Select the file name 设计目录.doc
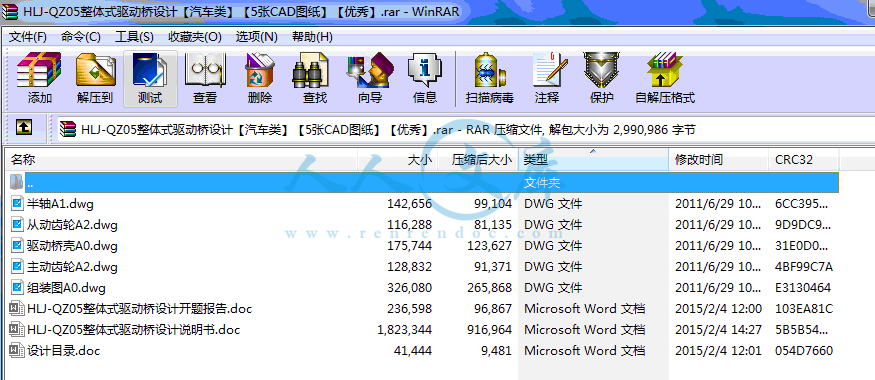This screenshot has width=875, height=380. pos(64,351)
